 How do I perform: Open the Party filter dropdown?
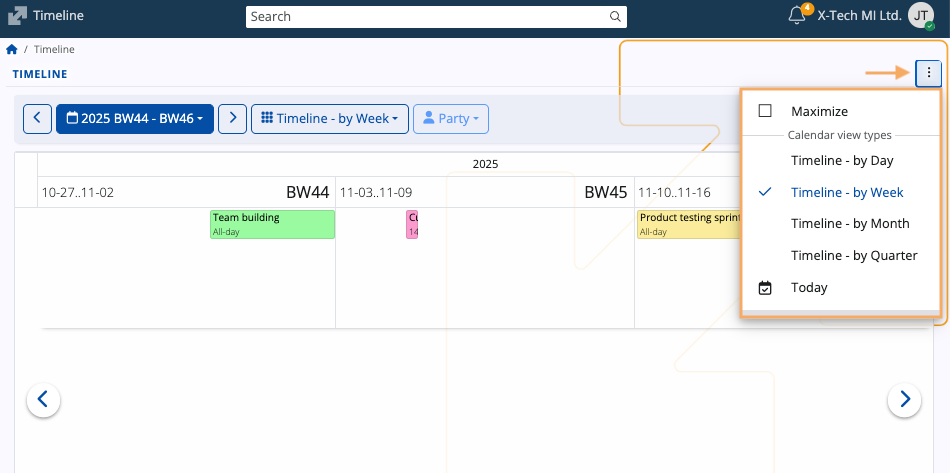click(x=450, y=118)
